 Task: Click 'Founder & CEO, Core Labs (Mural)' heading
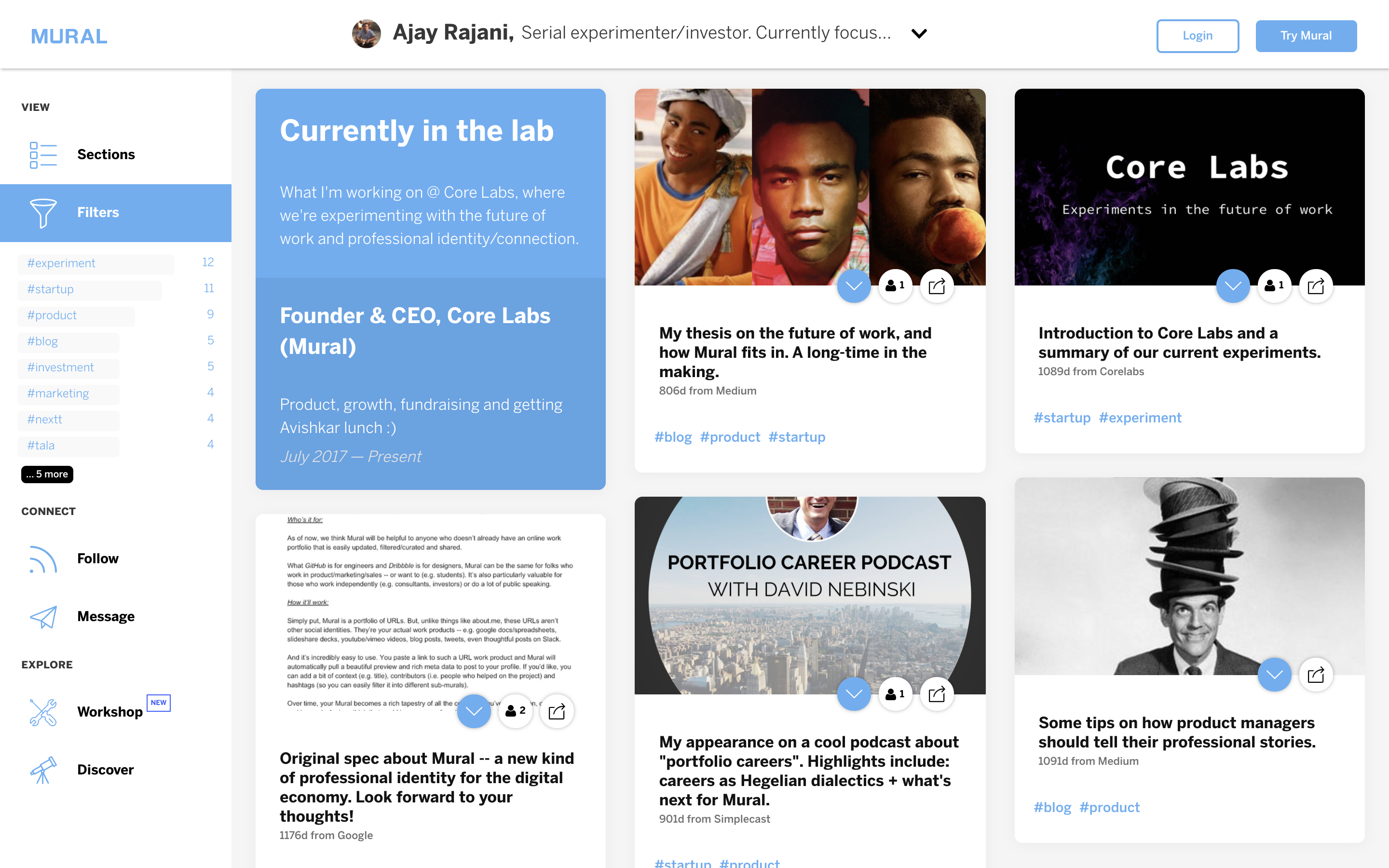[415, 331]
